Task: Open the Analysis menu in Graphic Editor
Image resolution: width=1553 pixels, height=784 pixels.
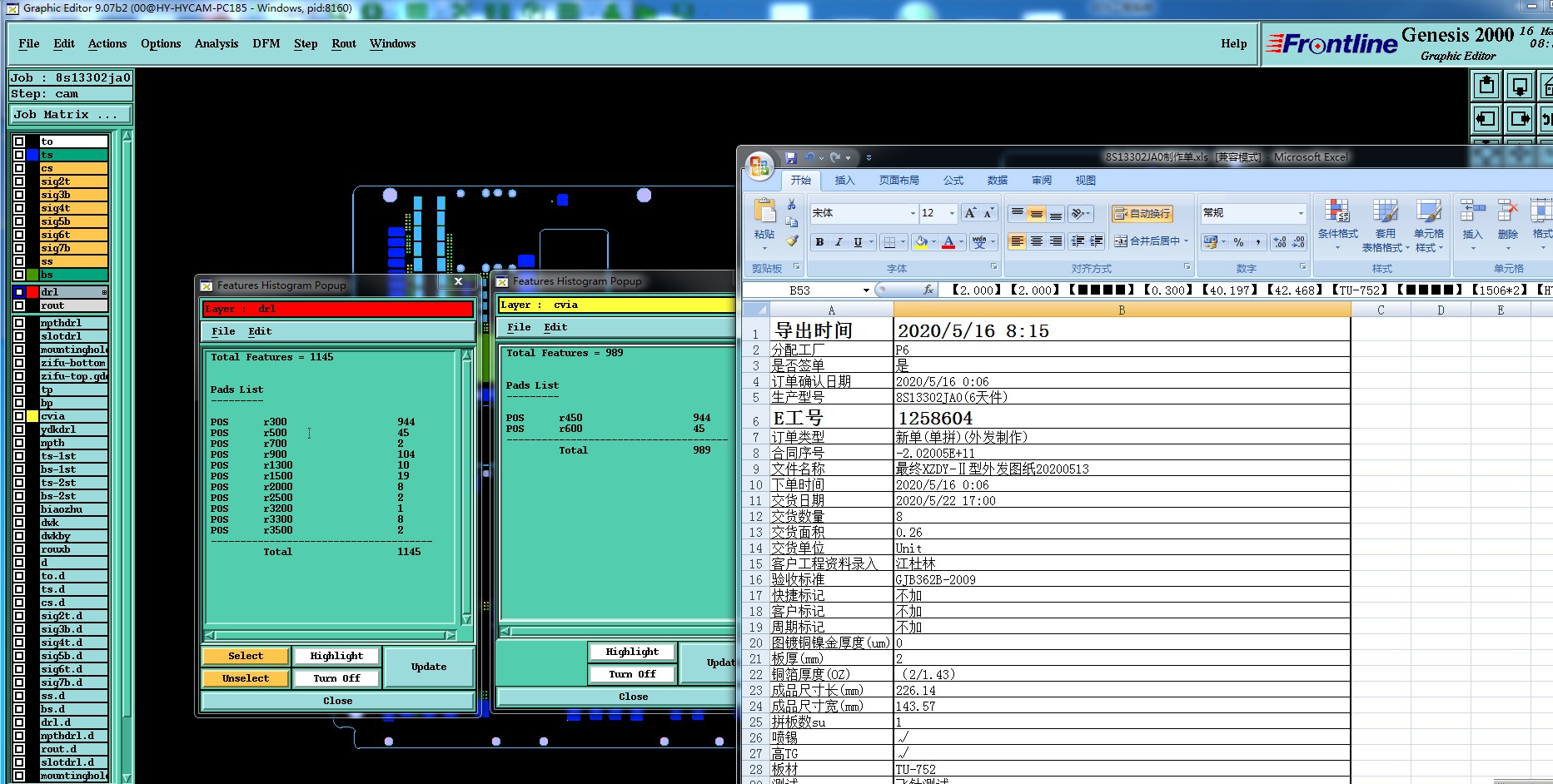Action: tap(217, 44)
